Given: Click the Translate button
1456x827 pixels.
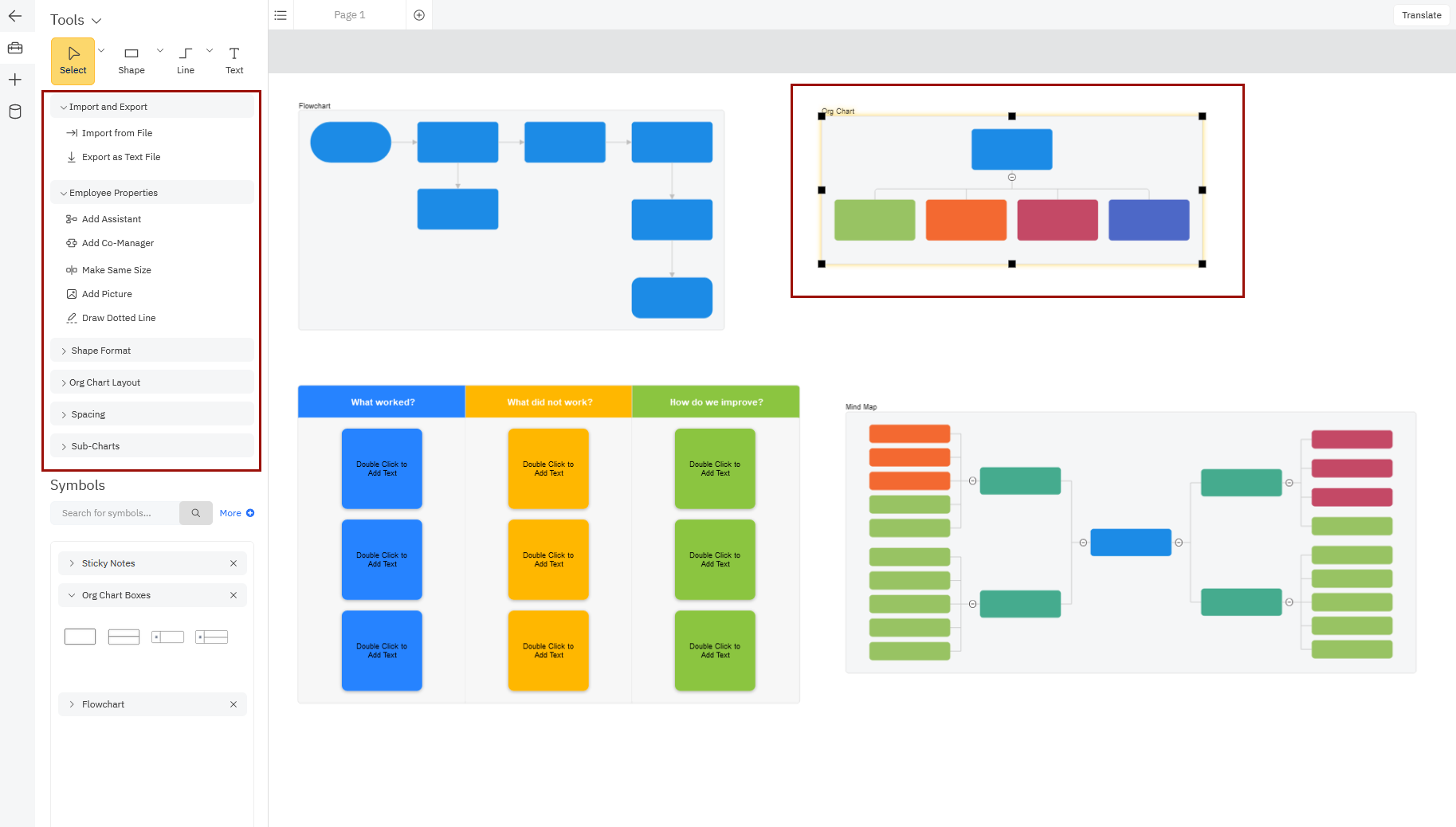Looking at the screenshot, I should pos(1421,15).
